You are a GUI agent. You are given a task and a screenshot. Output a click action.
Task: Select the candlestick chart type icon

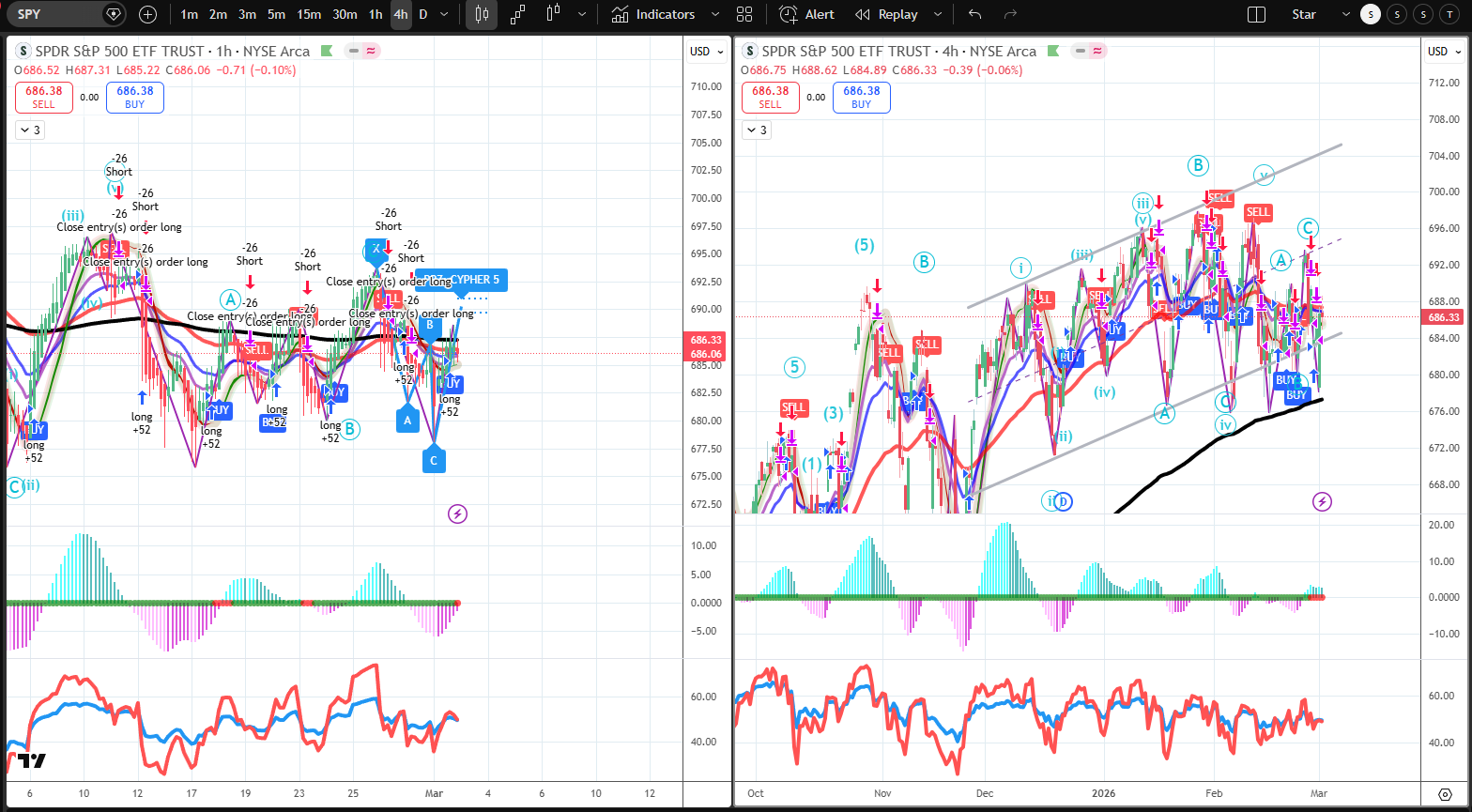[x=482, y=14]
